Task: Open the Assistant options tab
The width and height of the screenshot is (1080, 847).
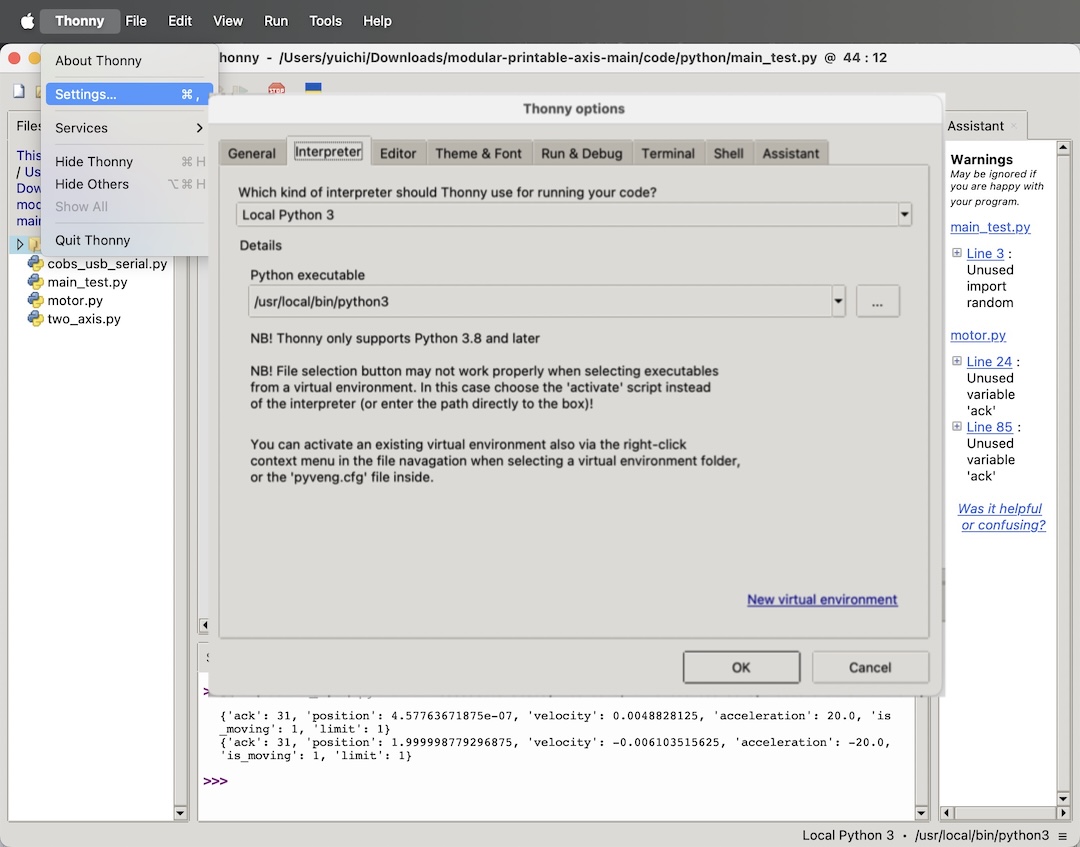Action: tap(791, 153)
